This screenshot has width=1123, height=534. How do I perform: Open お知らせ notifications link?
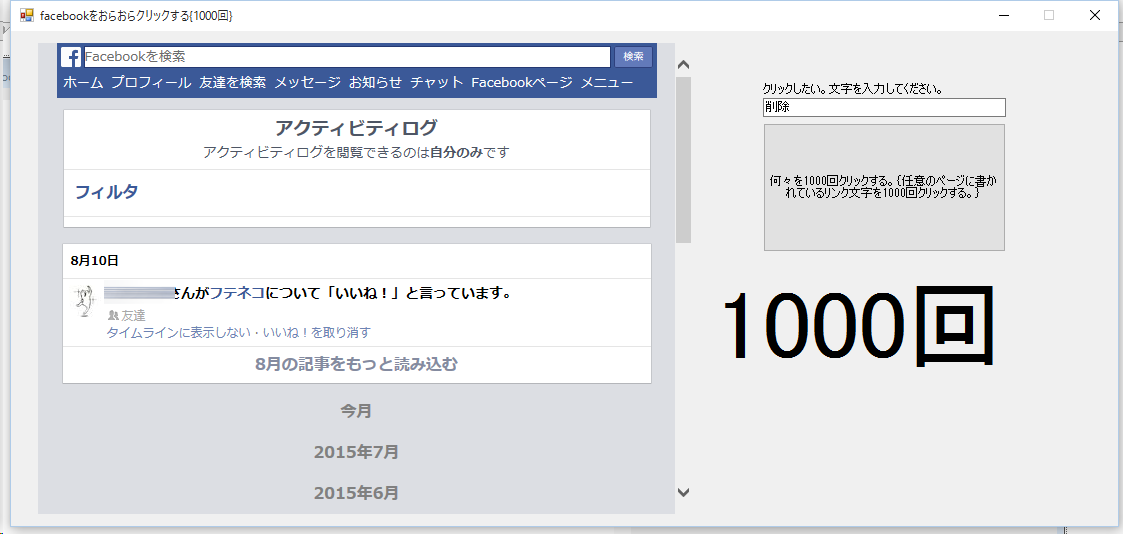375,82
